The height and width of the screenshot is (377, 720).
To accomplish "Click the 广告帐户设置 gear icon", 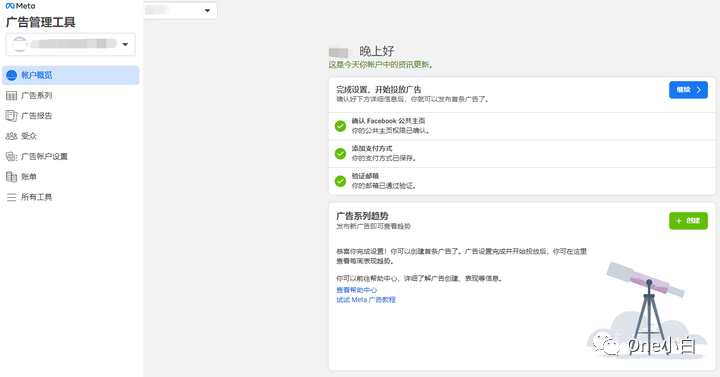I will [11, 157].
